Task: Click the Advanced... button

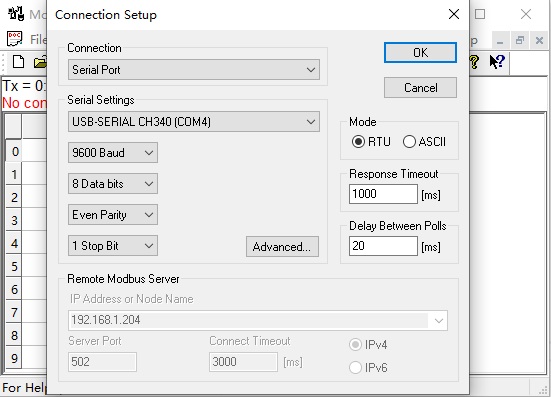Action: pos(282,247)
